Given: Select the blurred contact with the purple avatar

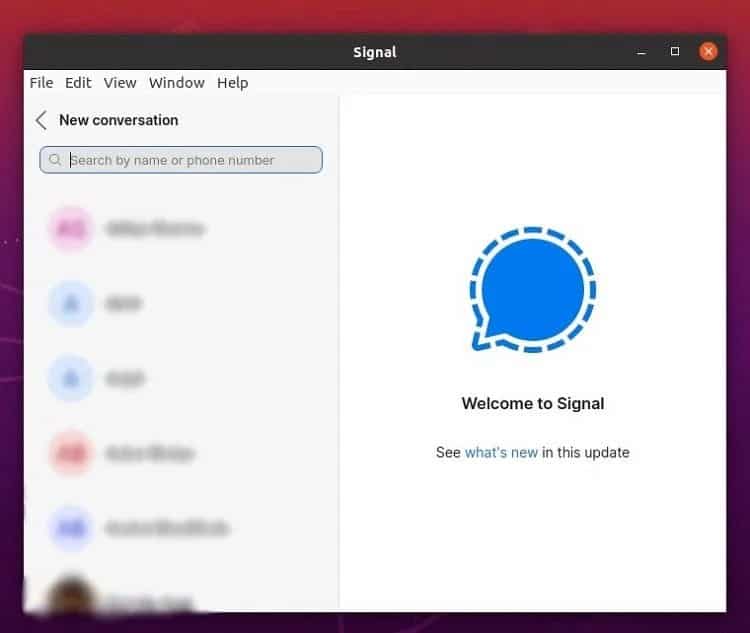Looking at the screenshot, I should click(x=182, y=528).
